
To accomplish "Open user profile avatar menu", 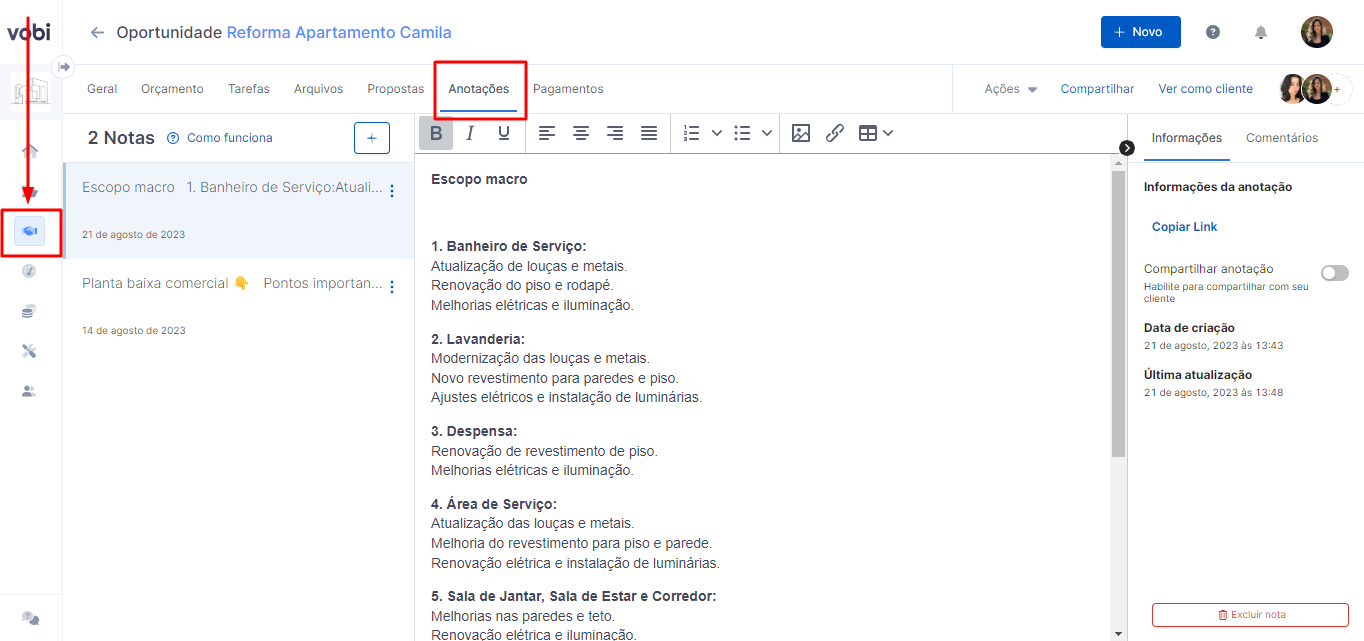I will pos(1317,32).
